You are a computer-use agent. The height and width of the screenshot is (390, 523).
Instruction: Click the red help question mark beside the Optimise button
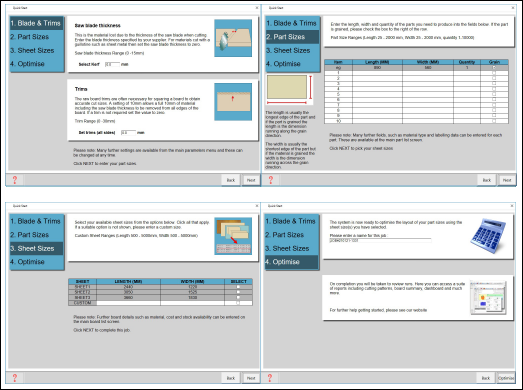(270, 378)
